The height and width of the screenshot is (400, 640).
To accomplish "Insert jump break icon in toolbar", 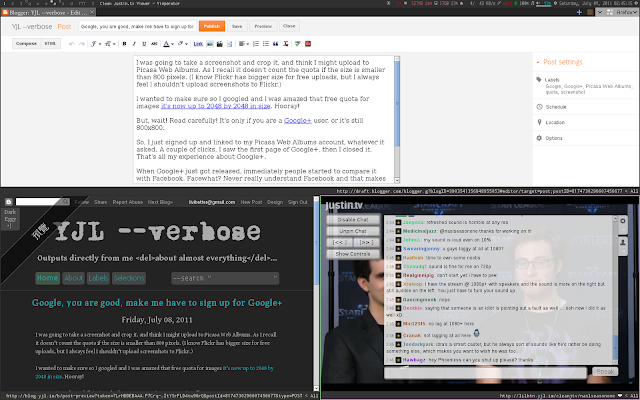I will 229,44.
